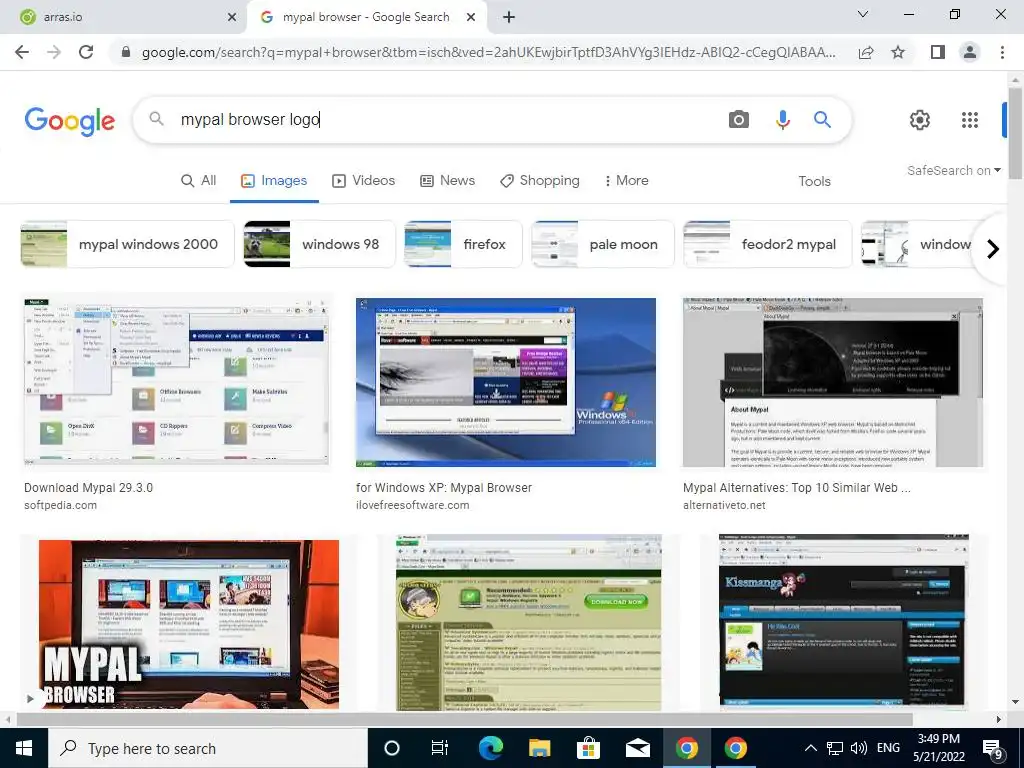This screenshot has height=768, width=1024.
Task: Switch to the Videos results tab
Action: tap(364, 181)
